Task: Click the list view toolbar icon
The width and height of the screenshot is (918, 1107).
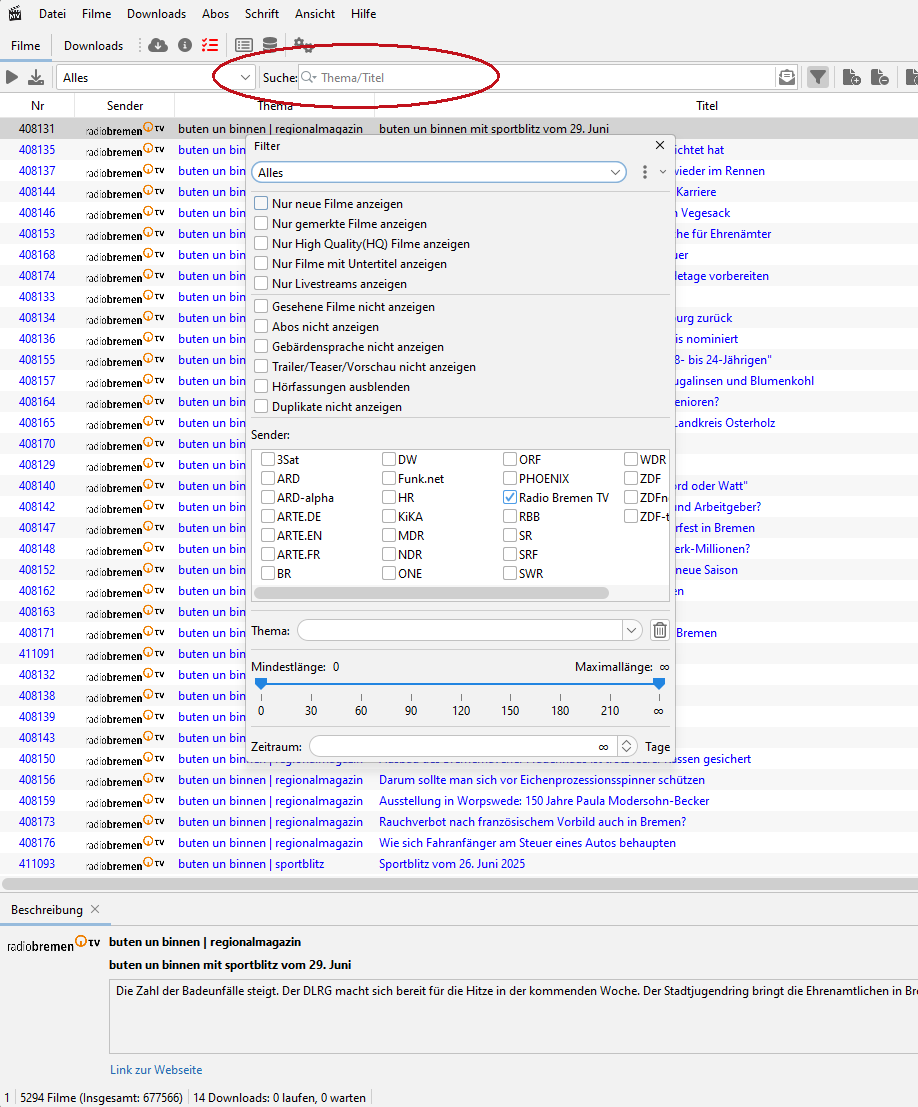Action: pyautogui.click(x=244, y=45)
